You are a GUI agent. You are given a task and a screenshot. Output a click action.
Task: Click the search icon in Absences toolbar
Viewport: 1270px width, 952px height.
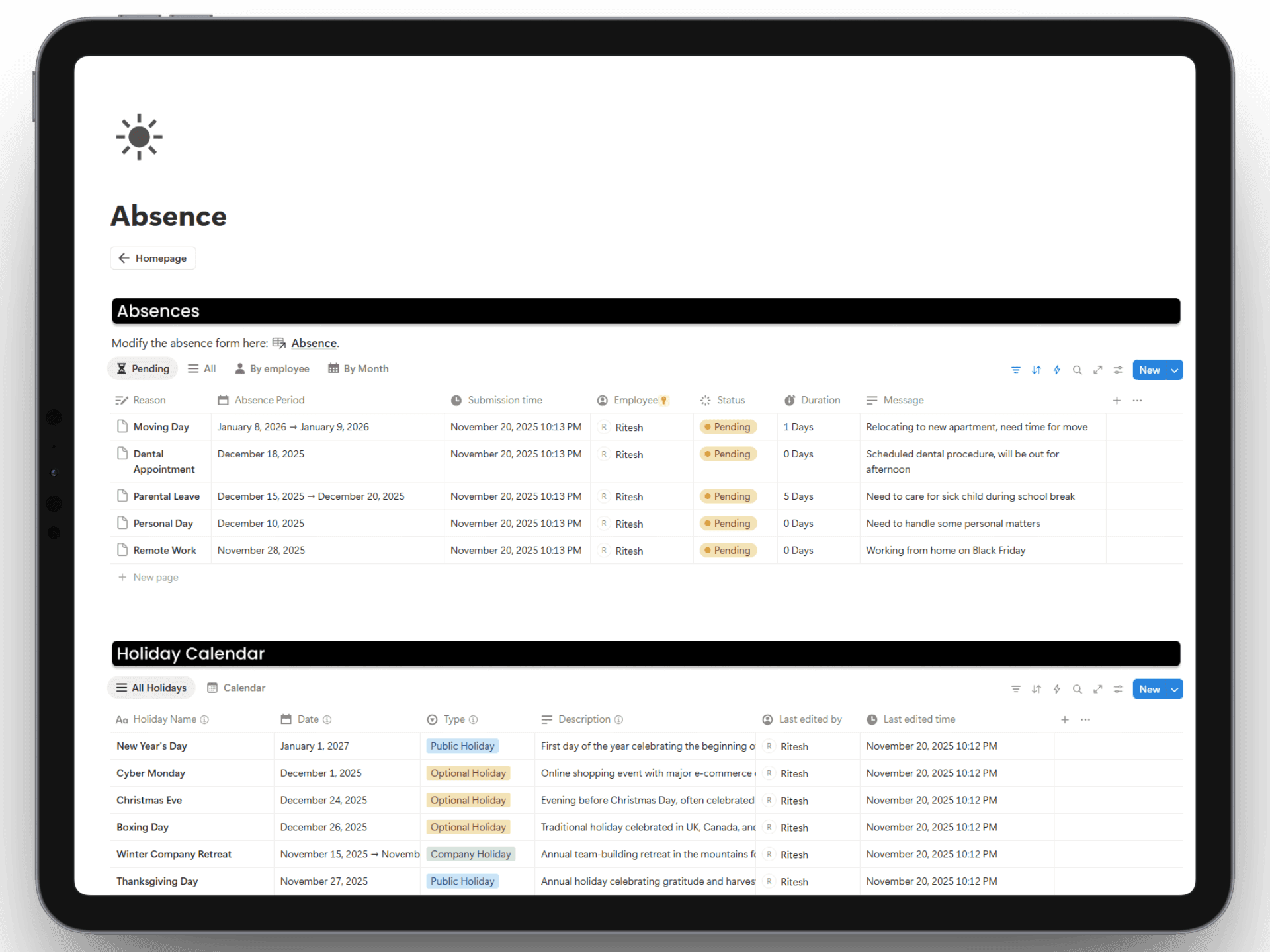click(x=1078, y=370)
